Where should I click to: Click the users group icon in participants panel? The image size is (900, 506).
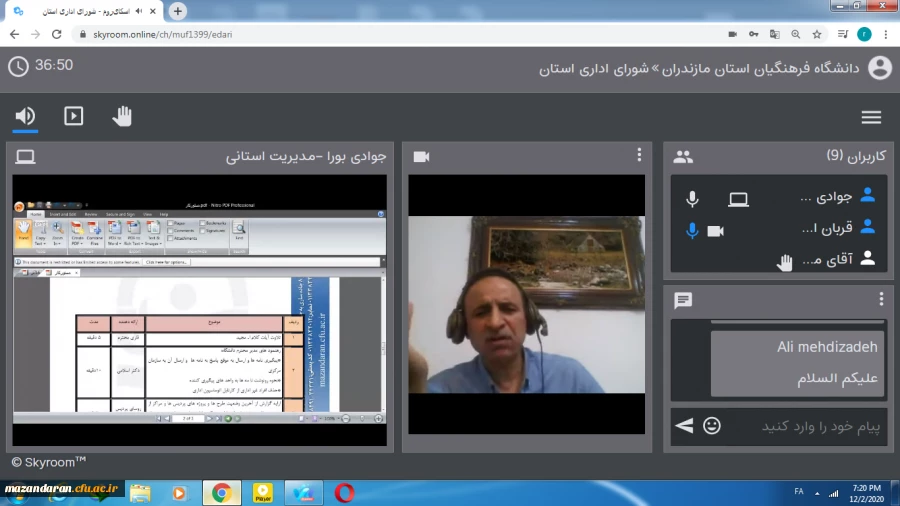click(x=683, y=156)
